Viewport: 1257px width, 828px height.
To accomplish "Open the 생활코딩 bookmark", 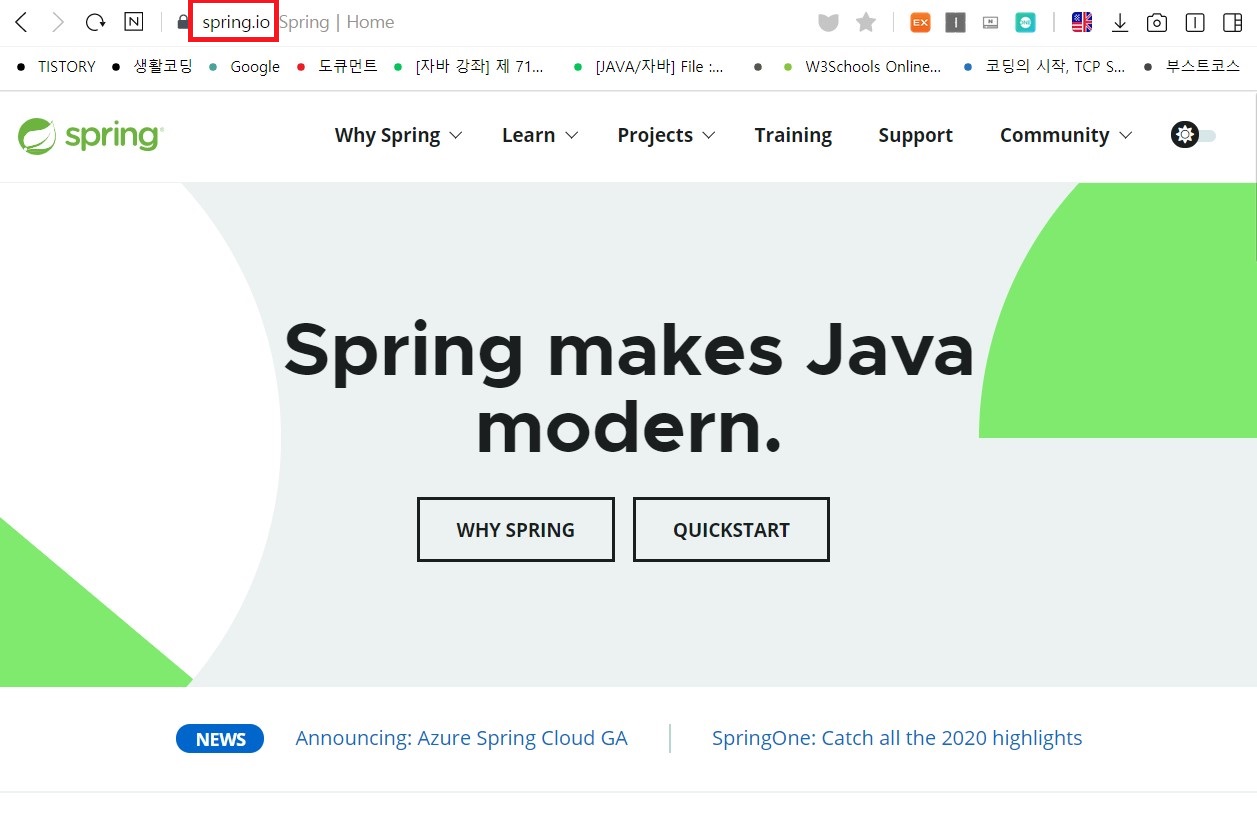I will 152,67.
